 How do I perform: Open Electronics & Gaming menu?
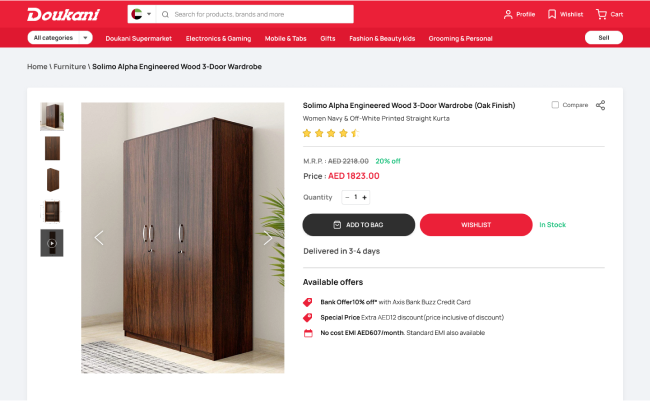[x=218, y=39]
